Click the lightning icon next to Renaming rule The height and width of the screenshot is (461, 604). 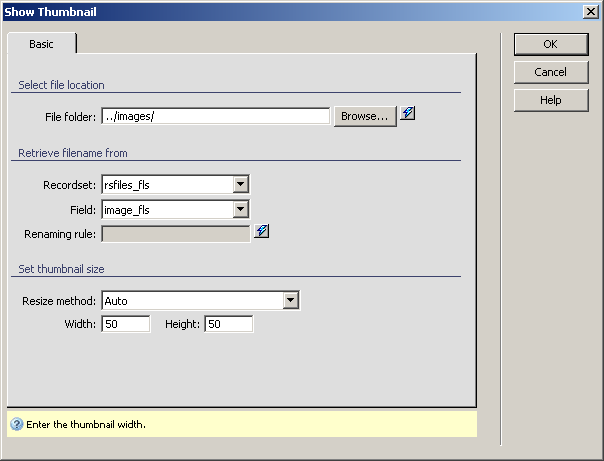pos(261,232)
